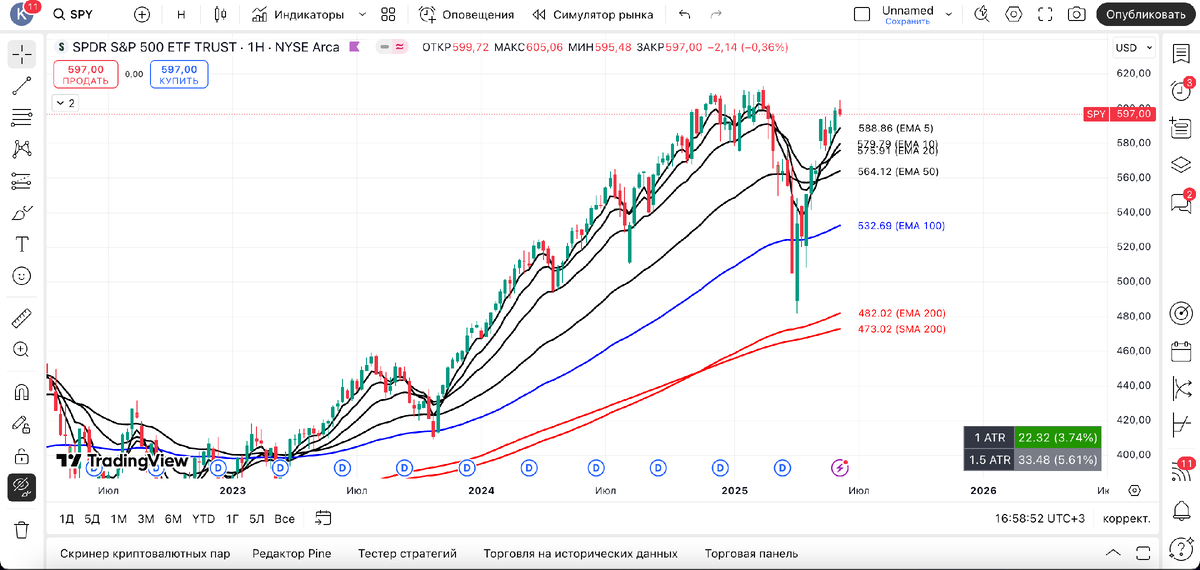Toggle the market status pill indicator
This screenshot has width=1200, height=570.
[x=392, y=47]
